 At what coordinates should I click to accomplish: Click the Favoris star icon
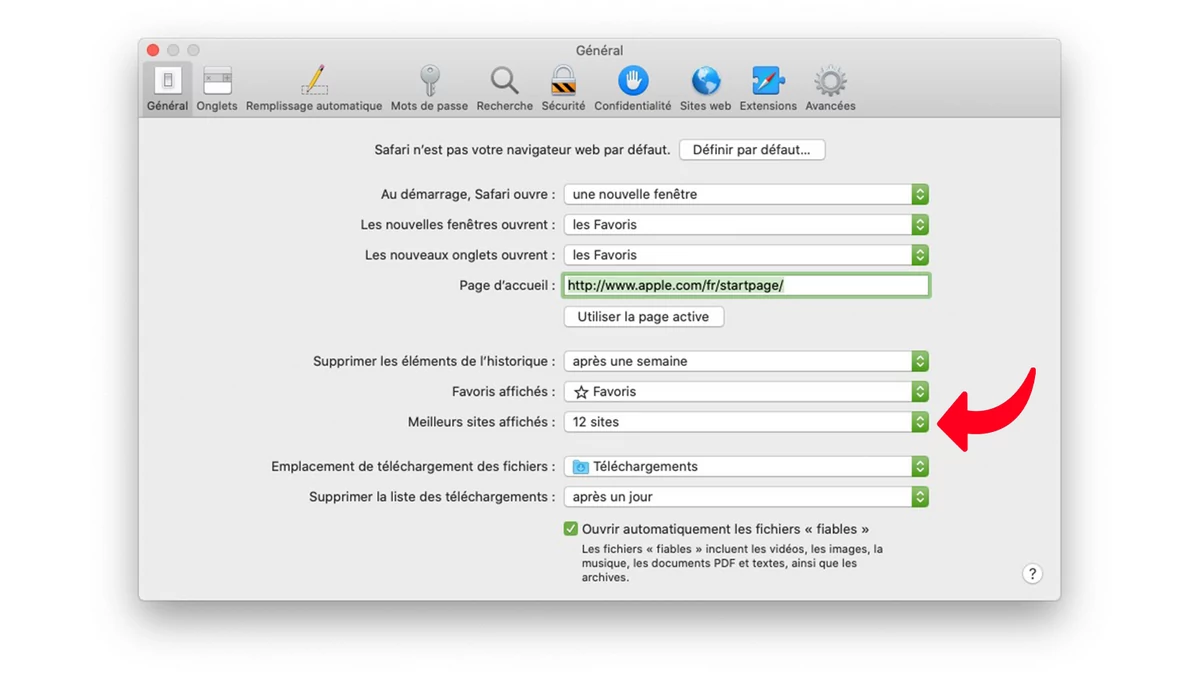(x=581, y=392)
